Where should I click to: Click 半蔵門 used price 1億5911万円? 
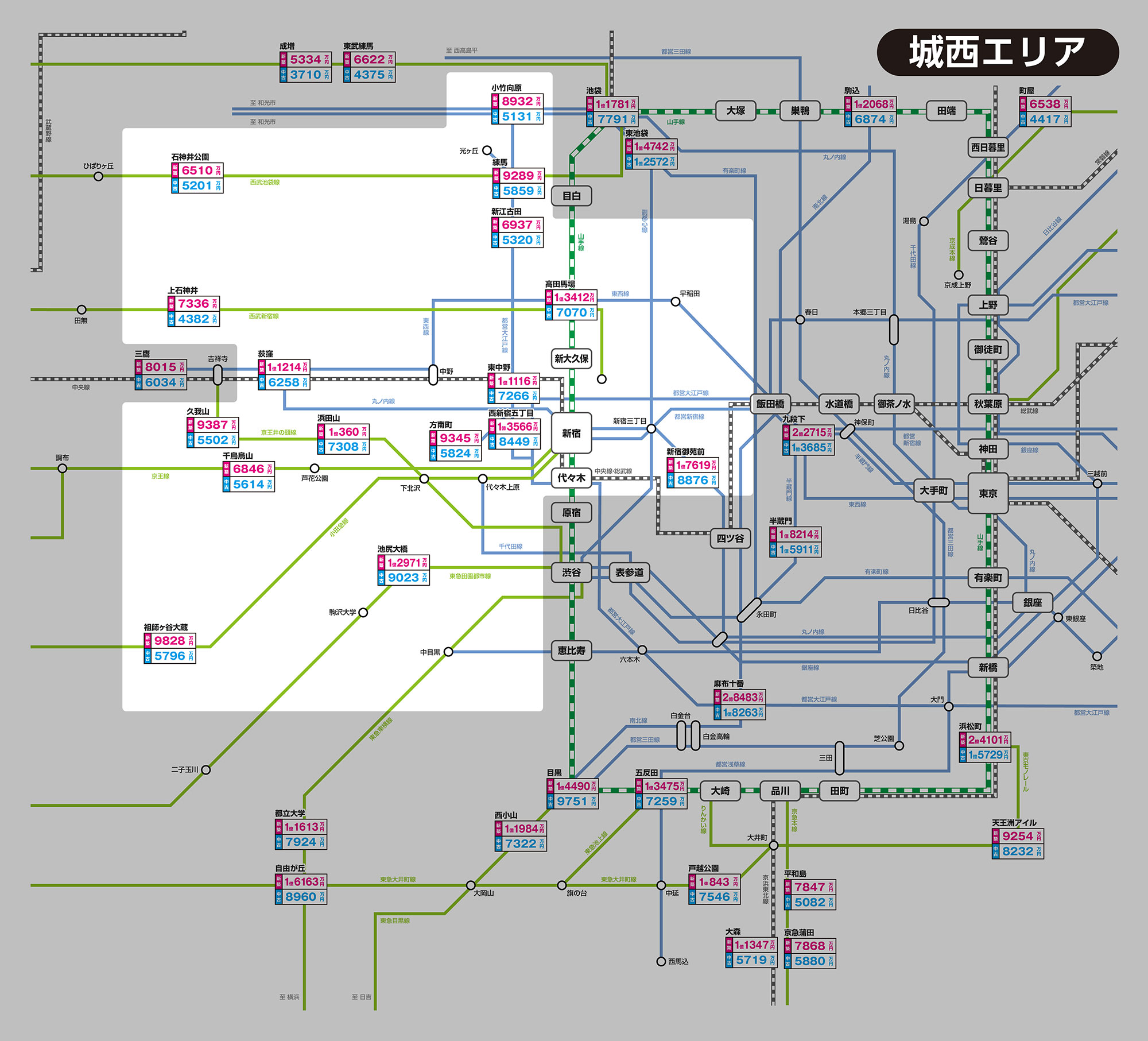coord(796,549)
